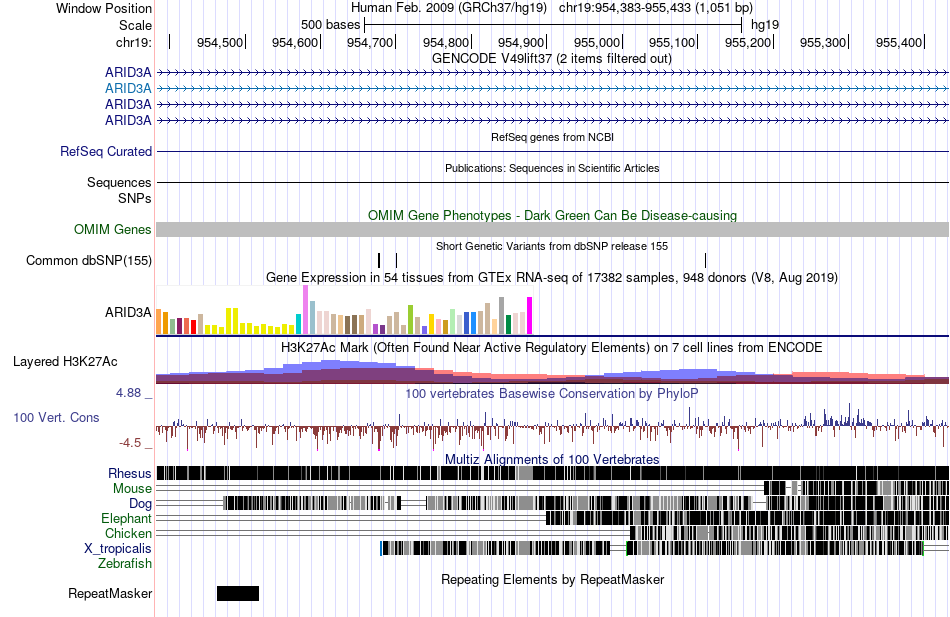Select the Mouse alignment label

[x=132, y=489]
